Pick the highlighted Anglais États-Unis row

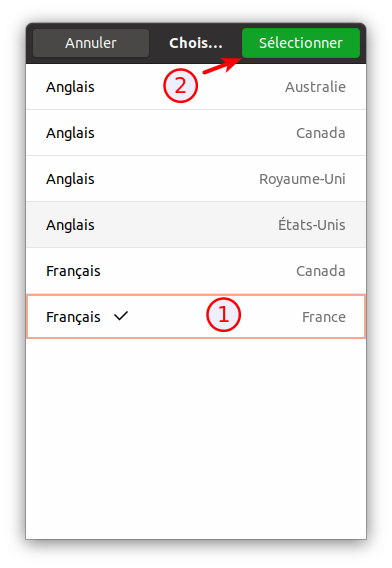click(x=196, y=225)
